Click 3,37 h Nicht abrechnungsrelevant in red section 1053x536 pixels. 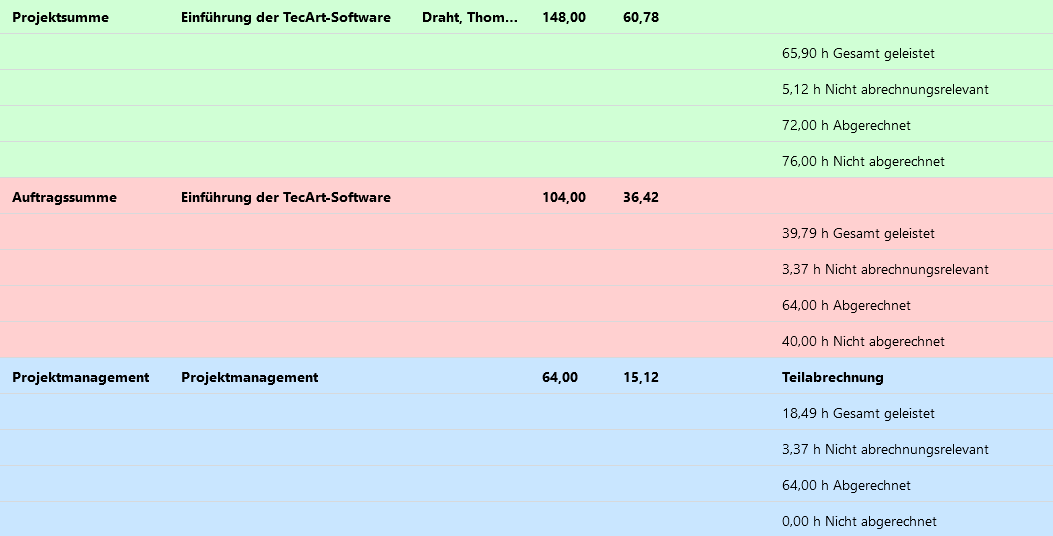point(885,269)
